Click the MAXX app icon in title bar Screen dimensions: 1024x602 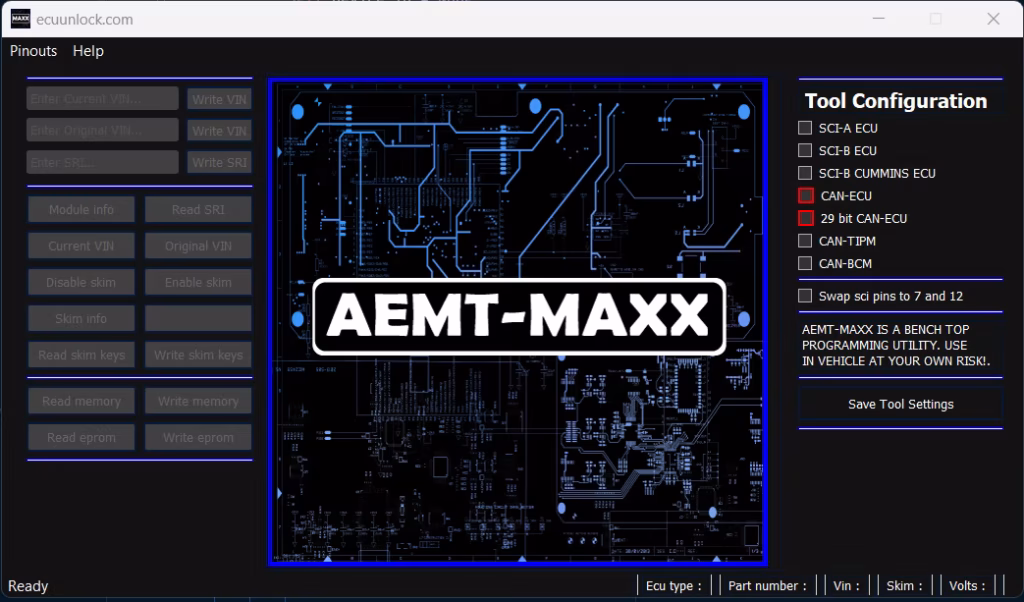20,19
